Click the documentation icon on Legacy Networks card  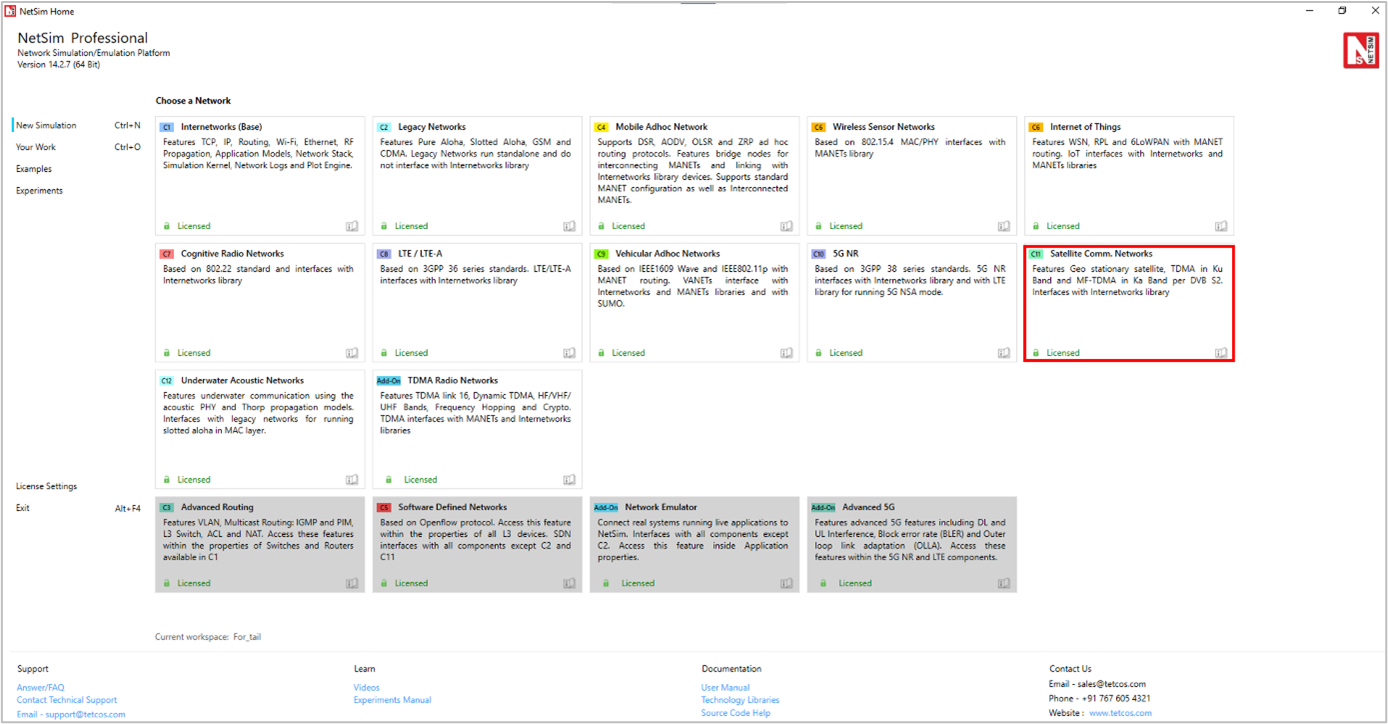pos(569,226)
